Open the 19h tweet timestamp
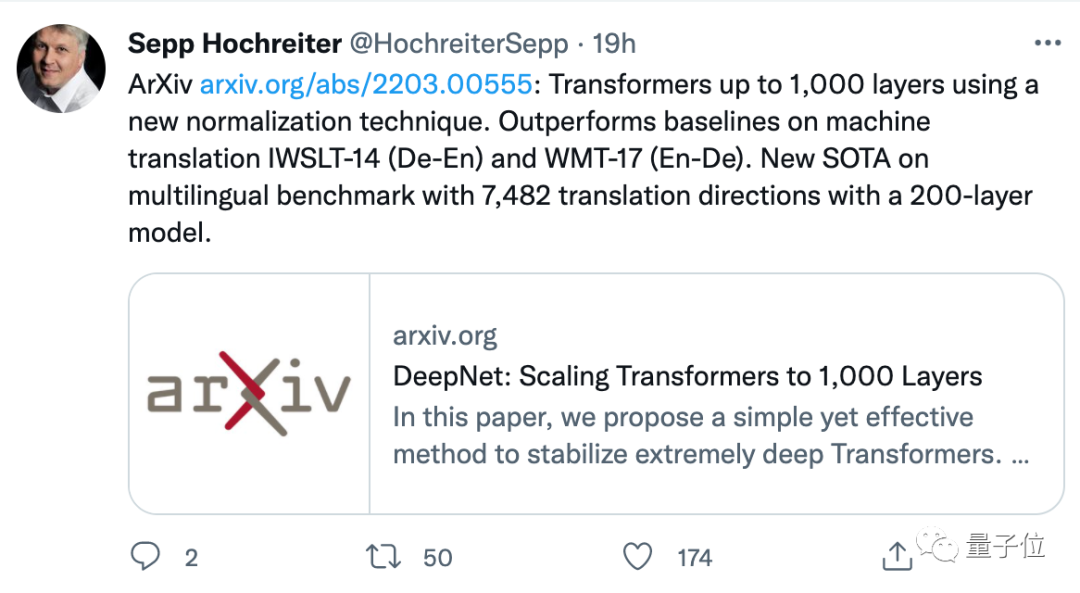This screenshot has width=1080, height=593. (x=614, y=44)
